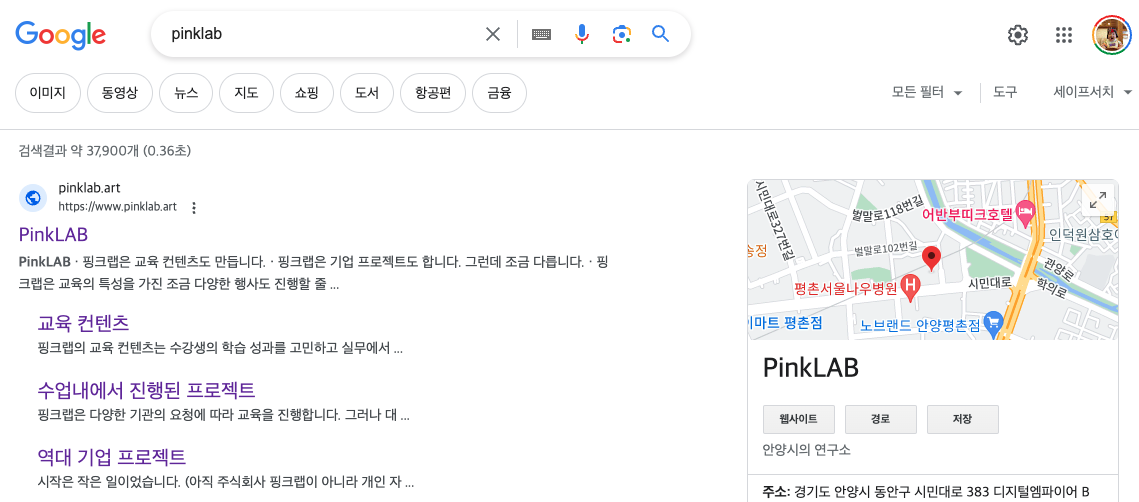Open the 수업내에서 진행된 프로젝트 sitelink
Screen dimensions: 1139x502
pyautogui.click(x=146, y=390)
